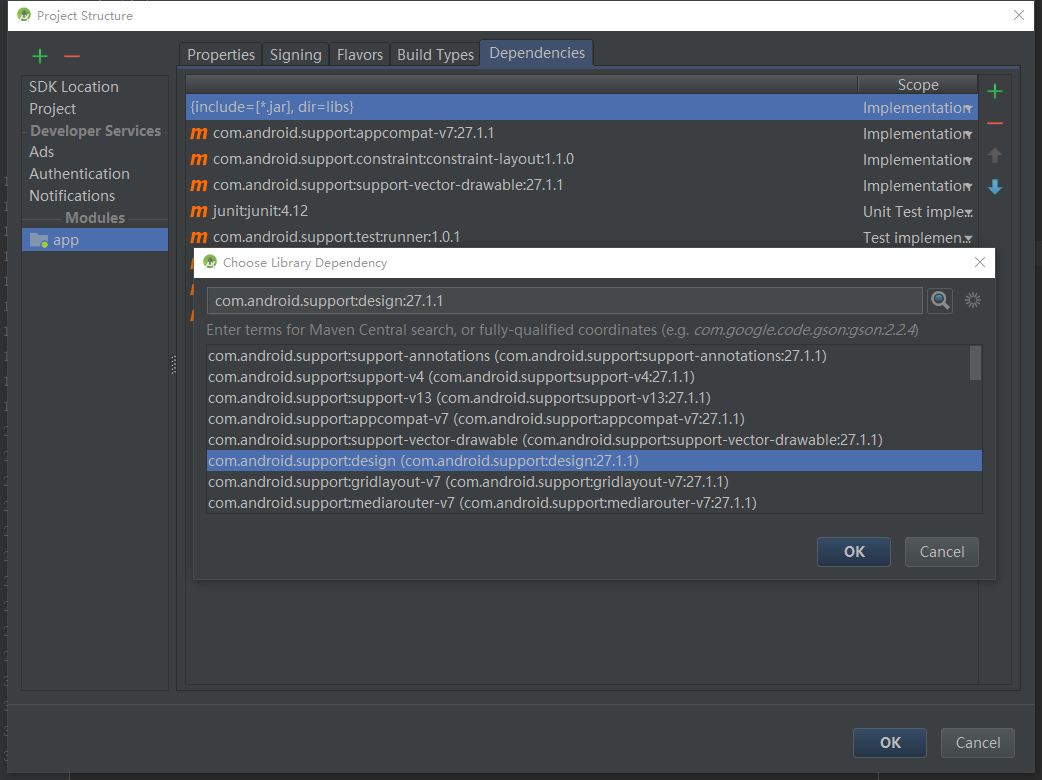Click the Scope column header

(918, 85)
